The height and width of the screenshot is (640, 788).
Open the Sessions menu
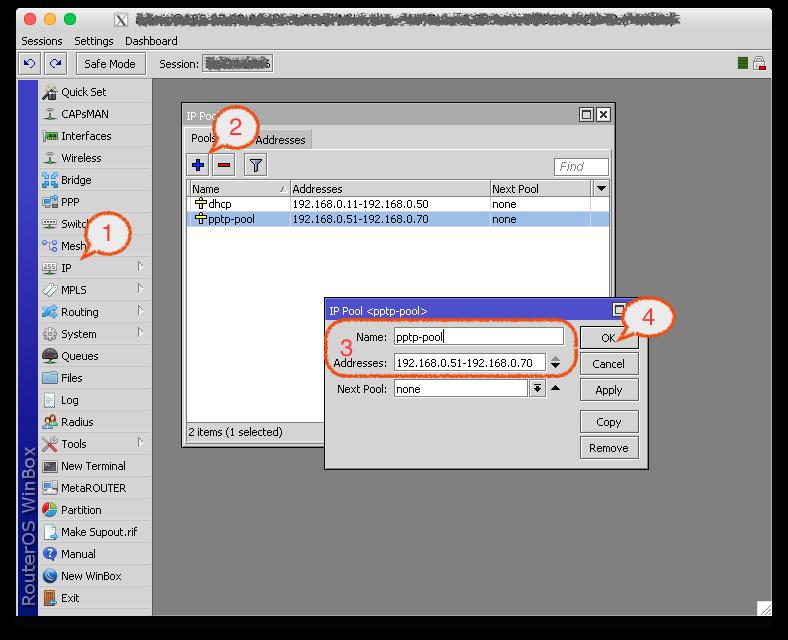click(x=42, y=41)
